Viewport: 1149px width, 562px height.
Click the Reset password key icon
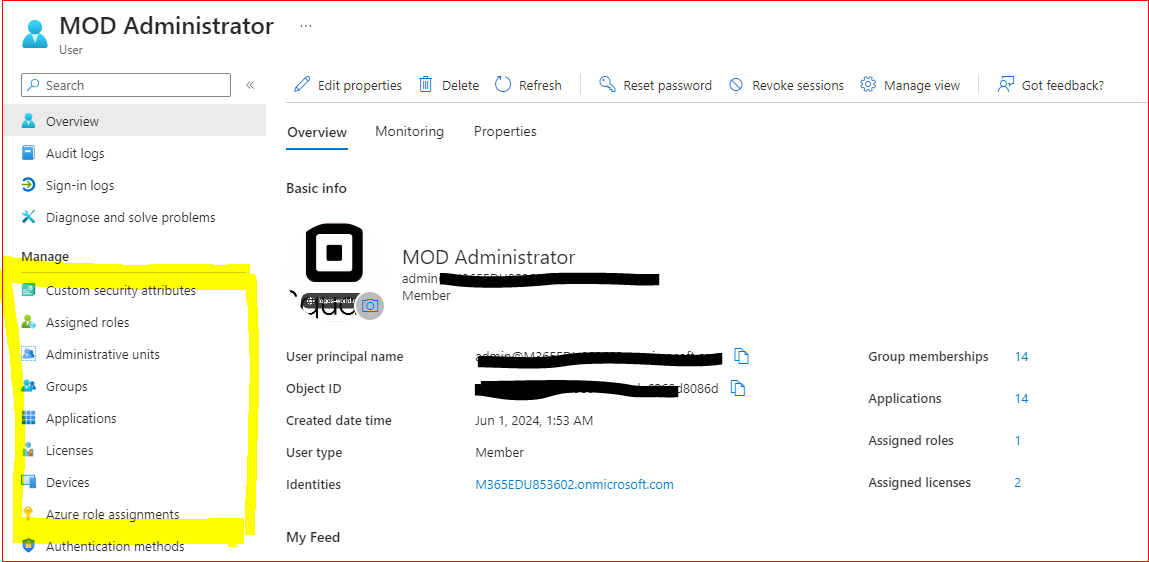(607, 85)
